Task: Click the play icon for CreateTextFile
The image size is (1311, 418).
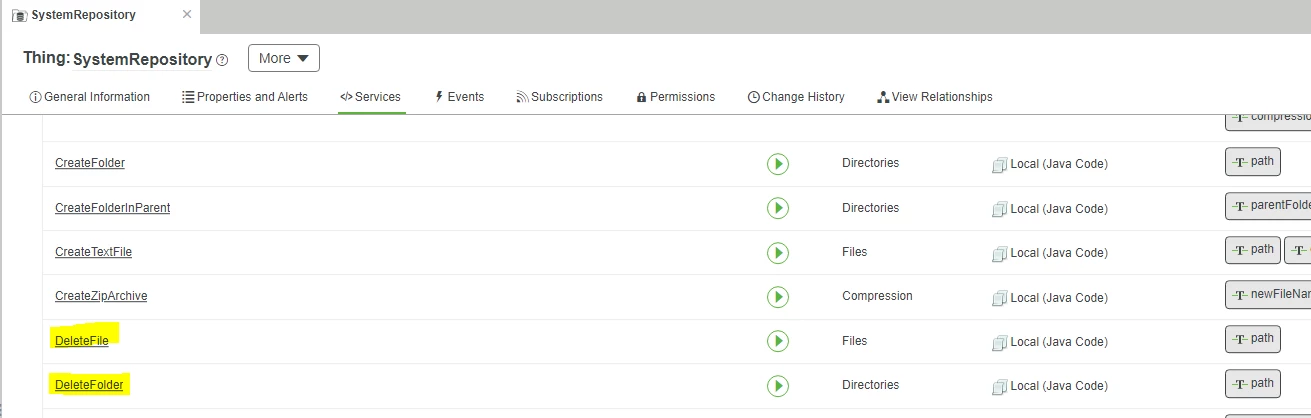Action: [x=778, y=253]
